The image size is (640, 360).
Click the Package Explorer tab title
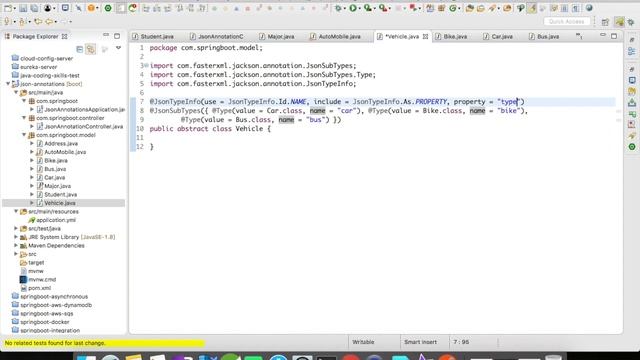36,36
